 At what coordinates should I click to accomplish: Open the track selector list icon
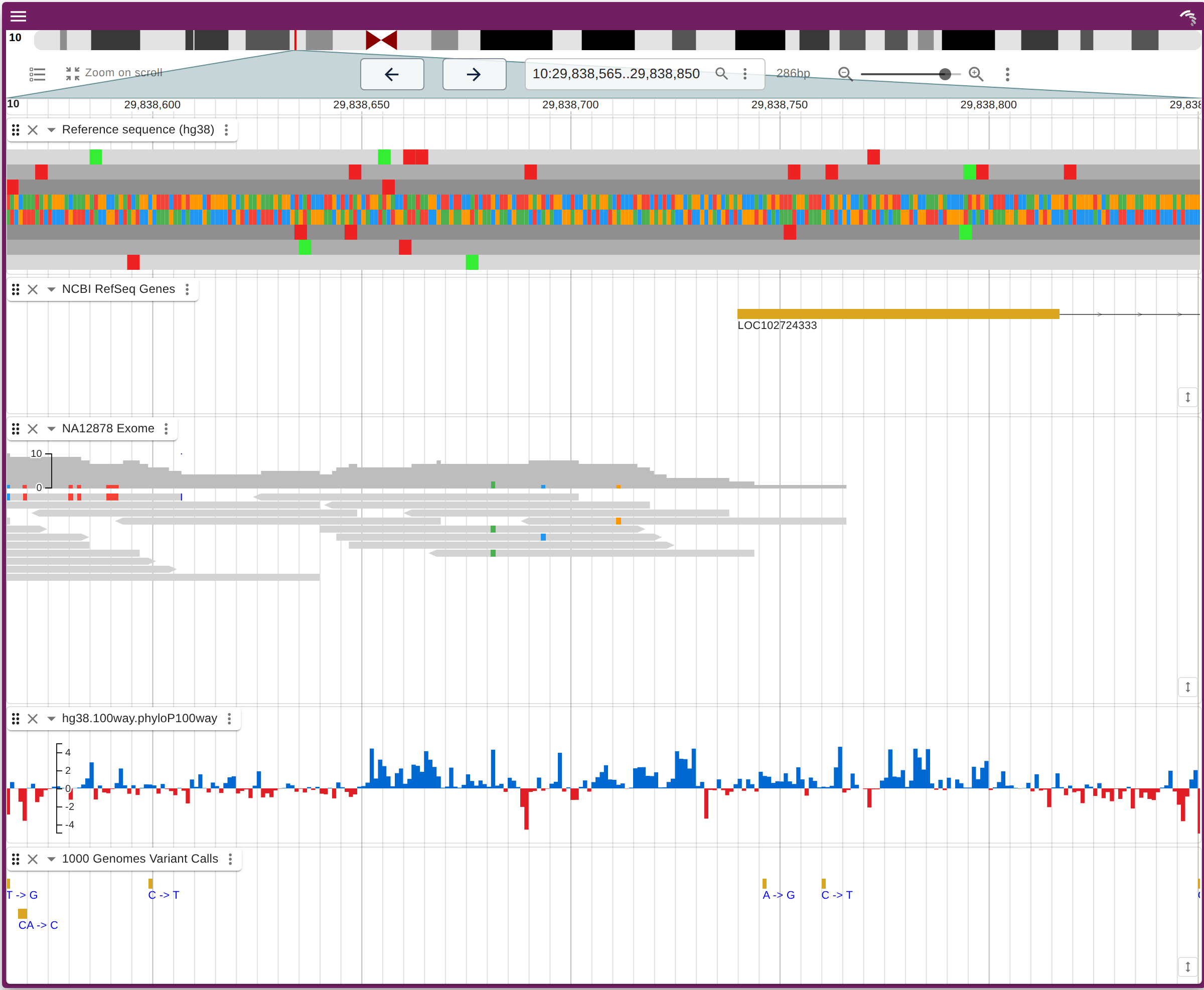(x=37, y=74)
